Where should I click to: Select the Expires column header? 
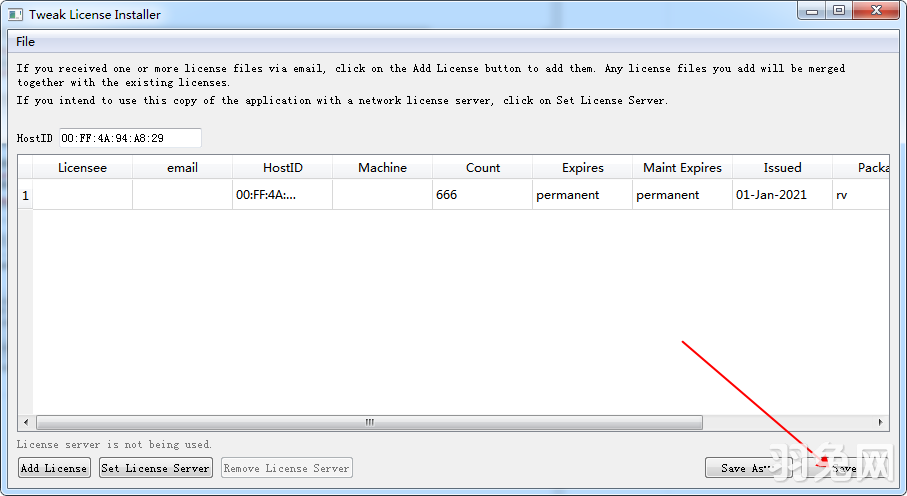click(x=582, y=168)
